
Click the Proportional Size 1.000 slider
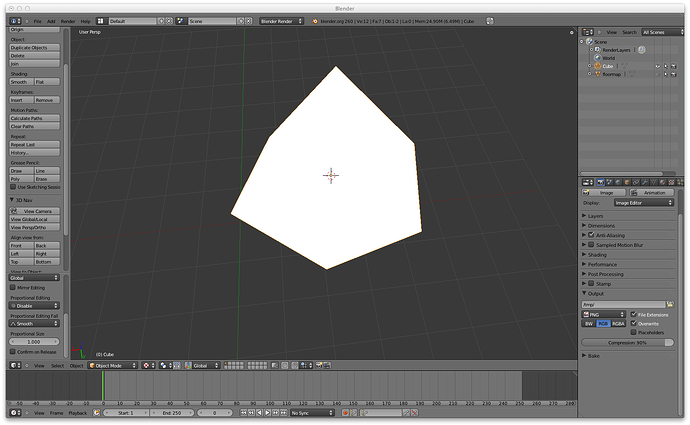click(34, 342)
